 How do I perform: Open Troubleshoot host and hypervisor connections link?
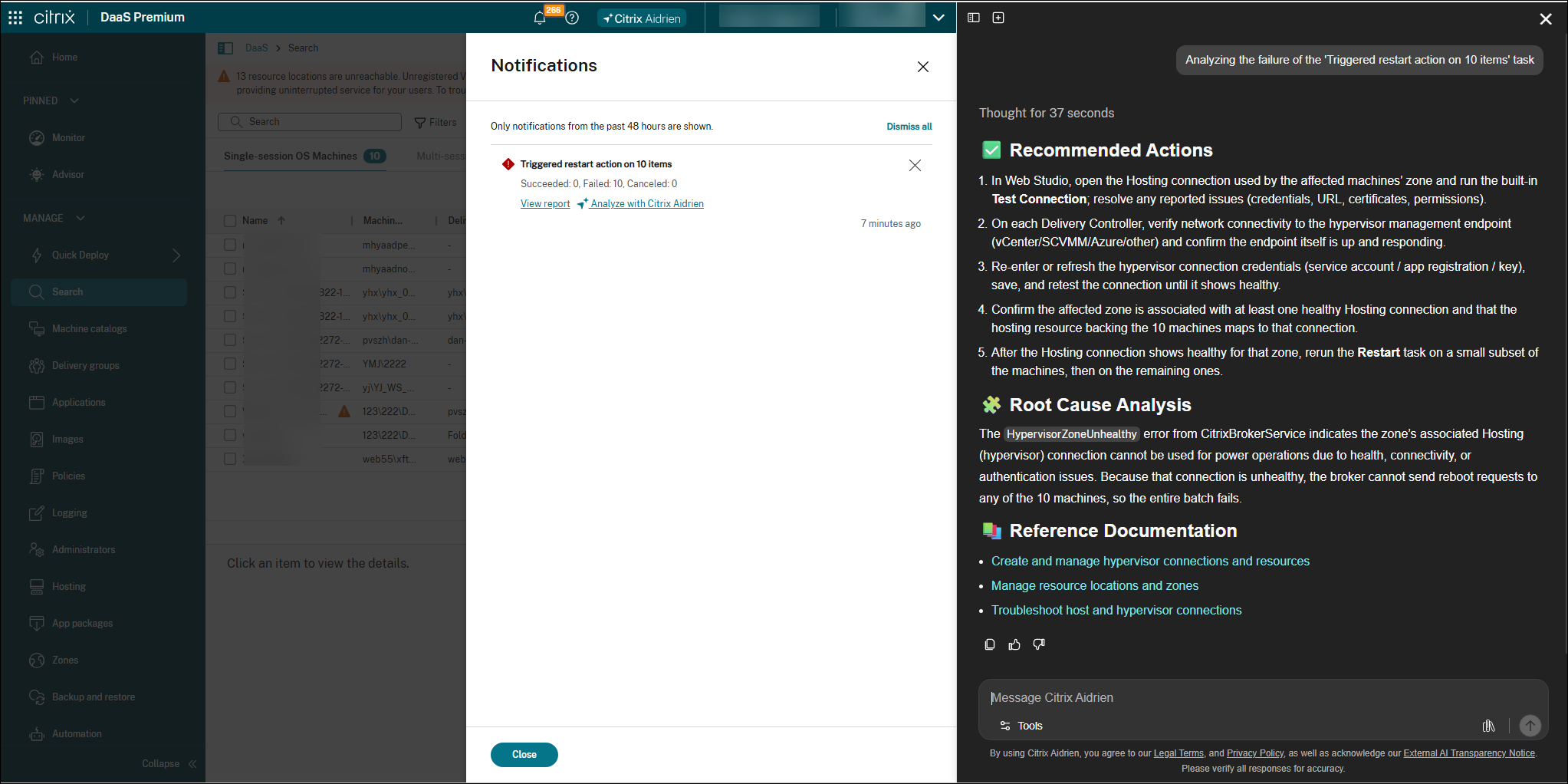[x=1116, y=611]
